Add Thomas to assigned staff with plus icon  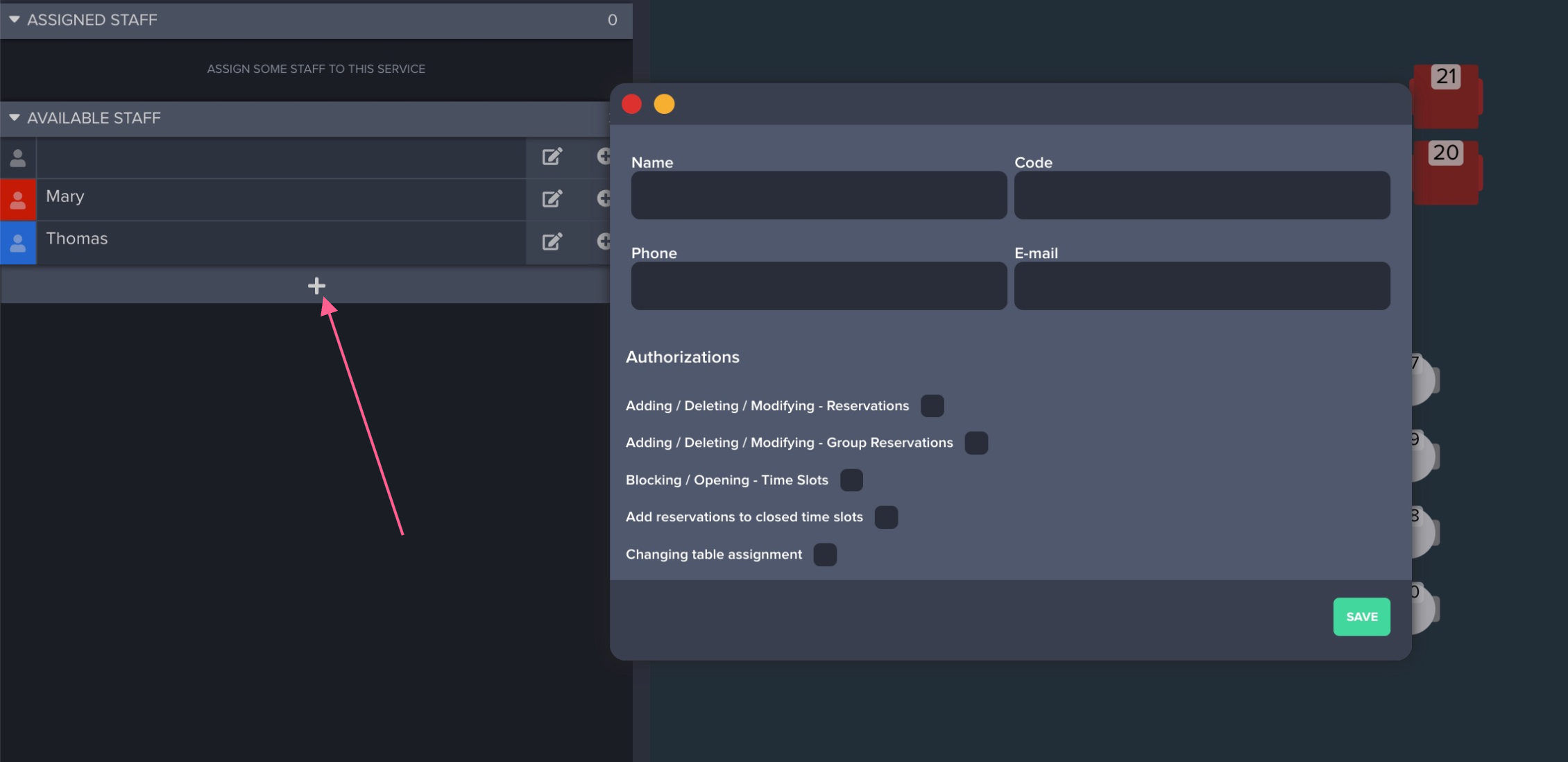click(604, 241)
